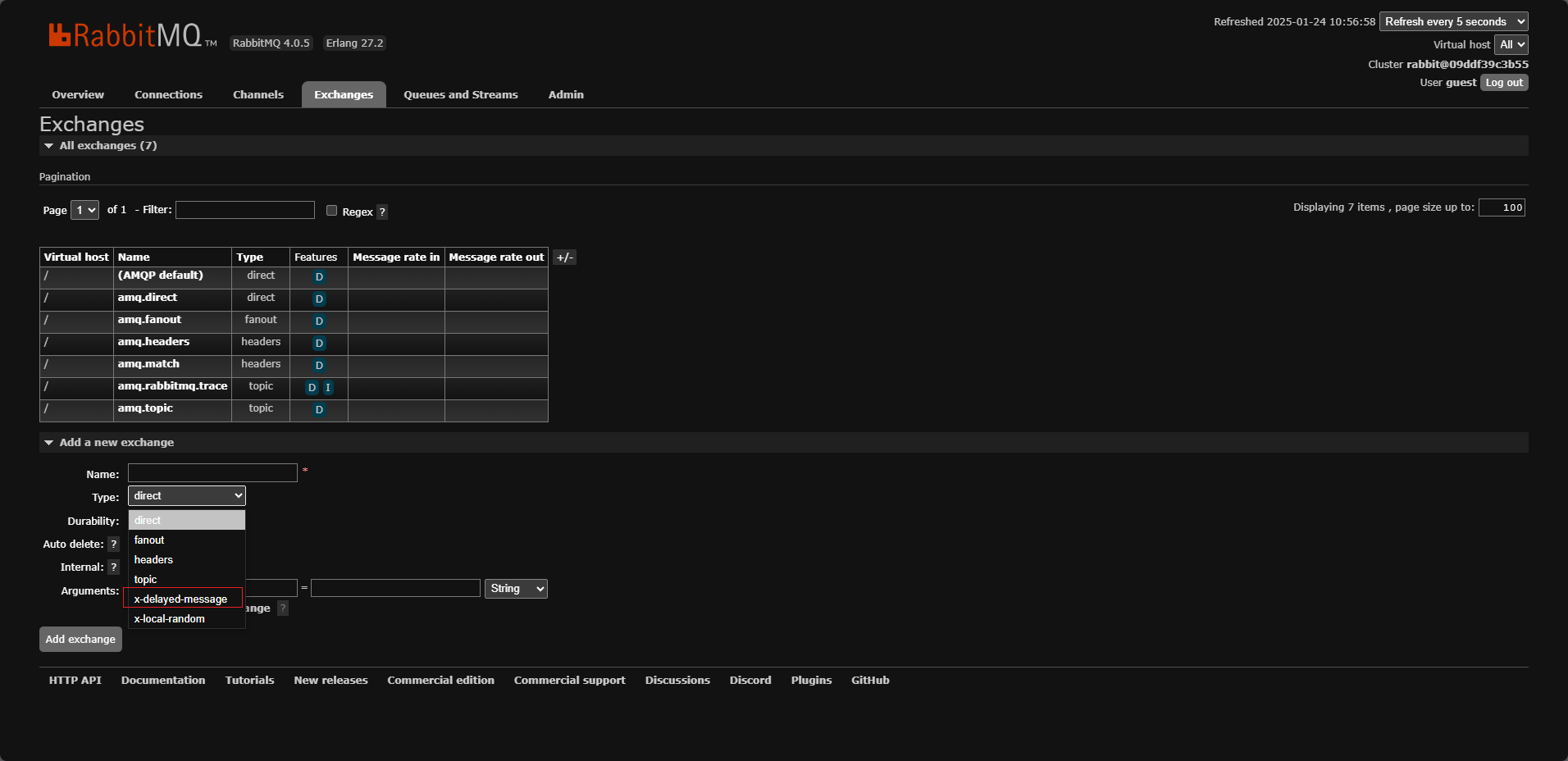Click the D feature badge for (AMQP default)
This screenshot has width=1568, height=761.
point(319,277)
